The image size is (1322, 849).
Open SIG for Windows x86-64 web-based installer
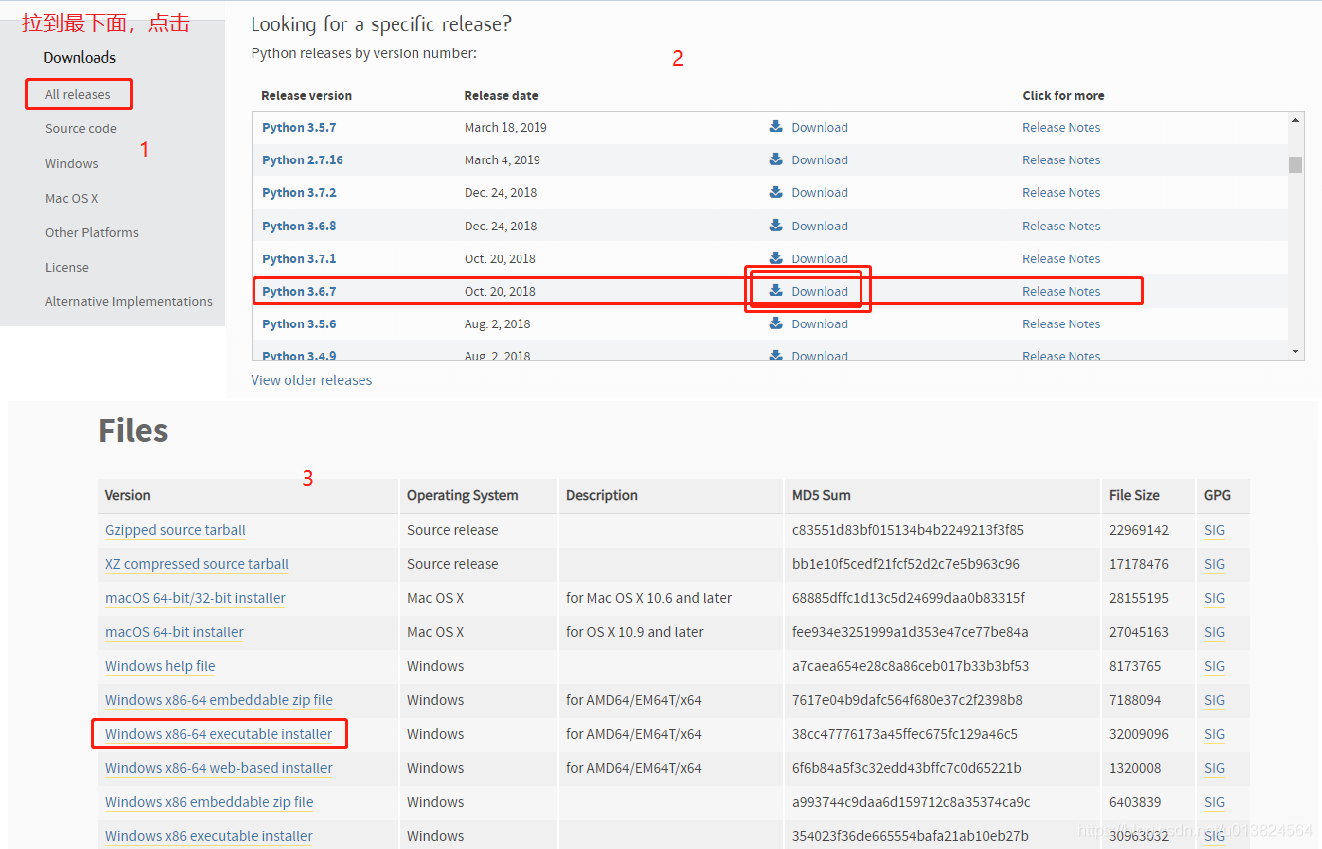1214,768
